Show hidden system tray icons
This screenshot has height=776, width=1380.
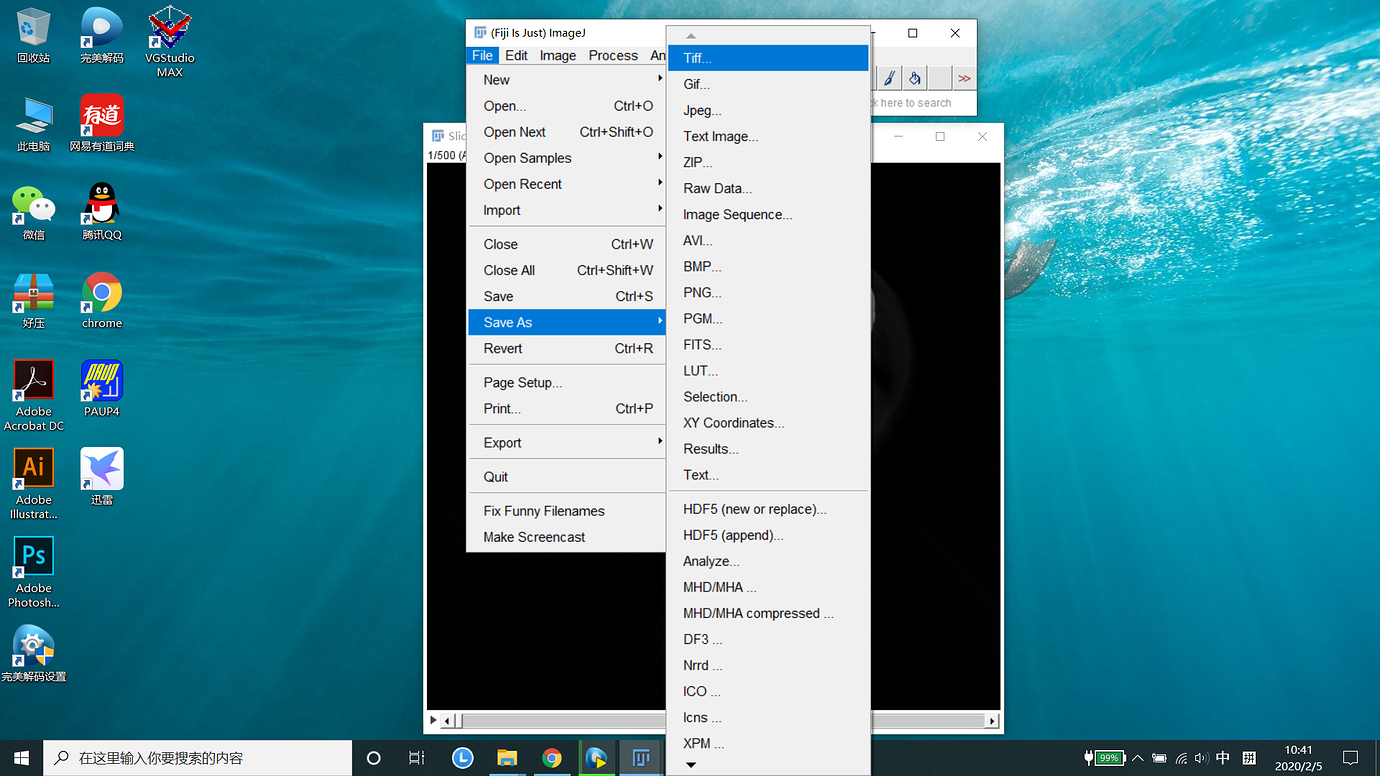1137,758
